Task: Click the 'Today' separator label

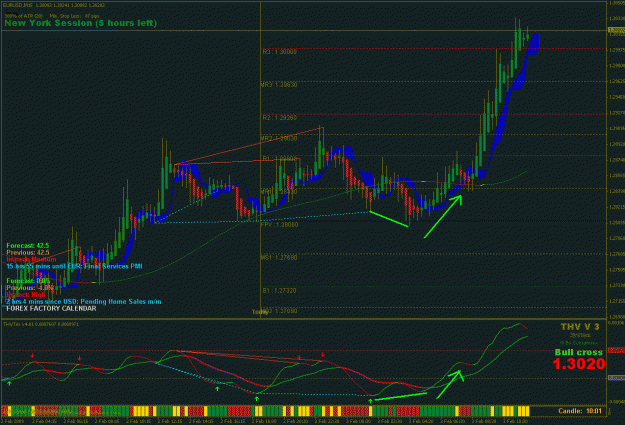Action: pyautogui.click(x=260, y=312)
